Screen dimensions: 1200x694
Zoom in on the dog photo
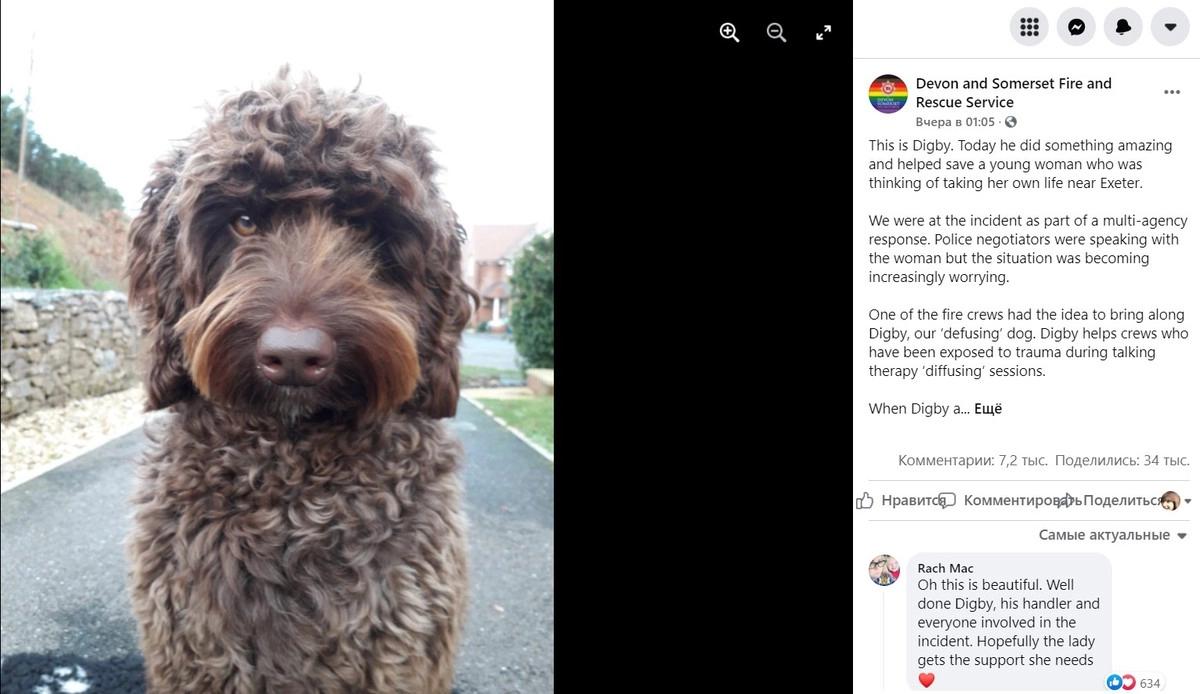pyautogui.click(x=729, y=32)
